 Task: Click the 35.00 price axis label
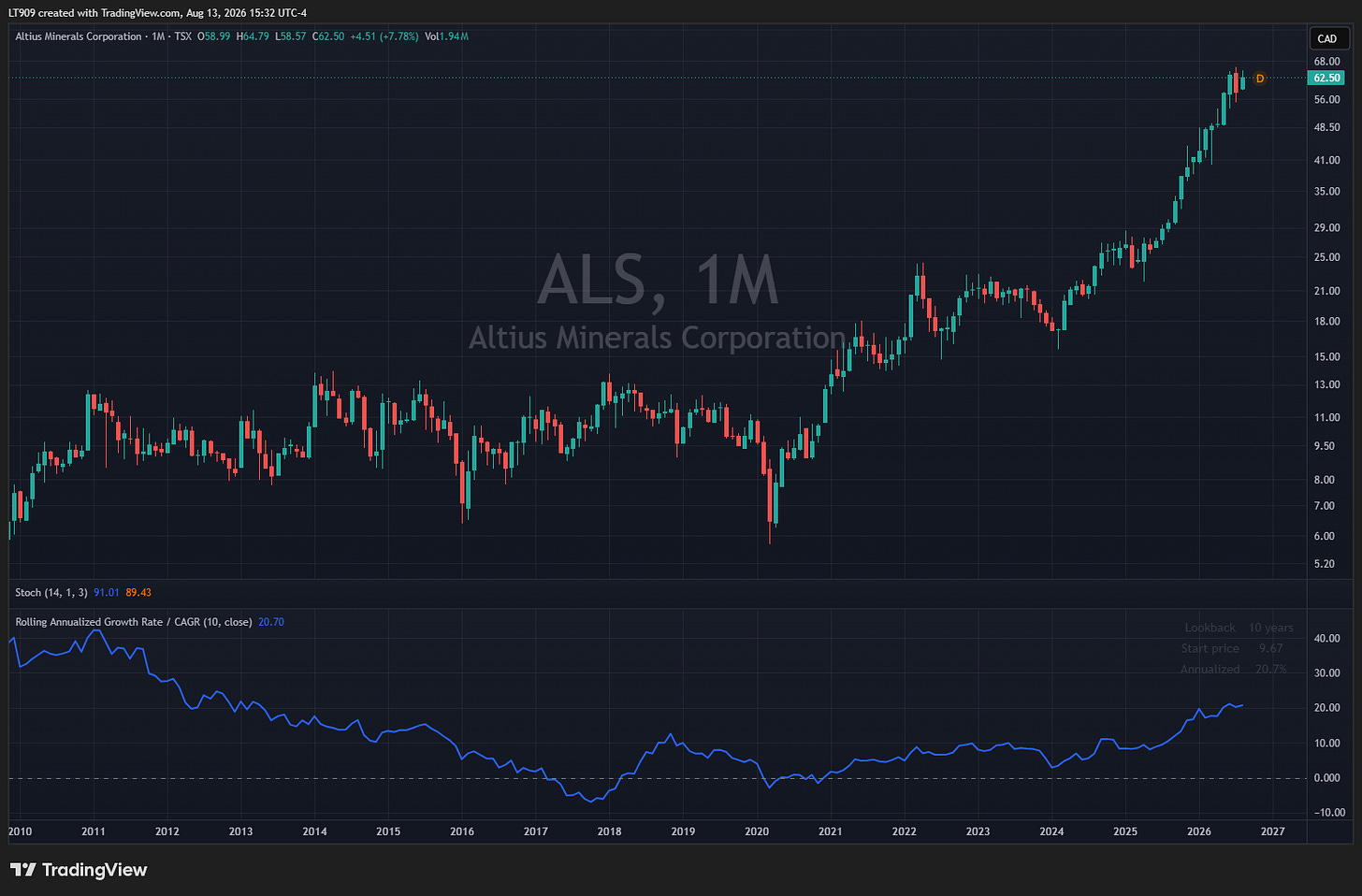pos(1326,192)
